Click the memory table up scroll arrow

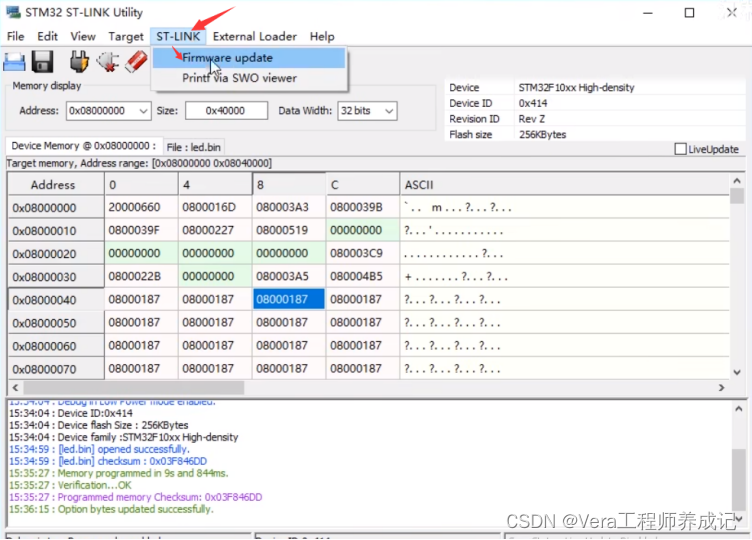[x=737, y=181]
